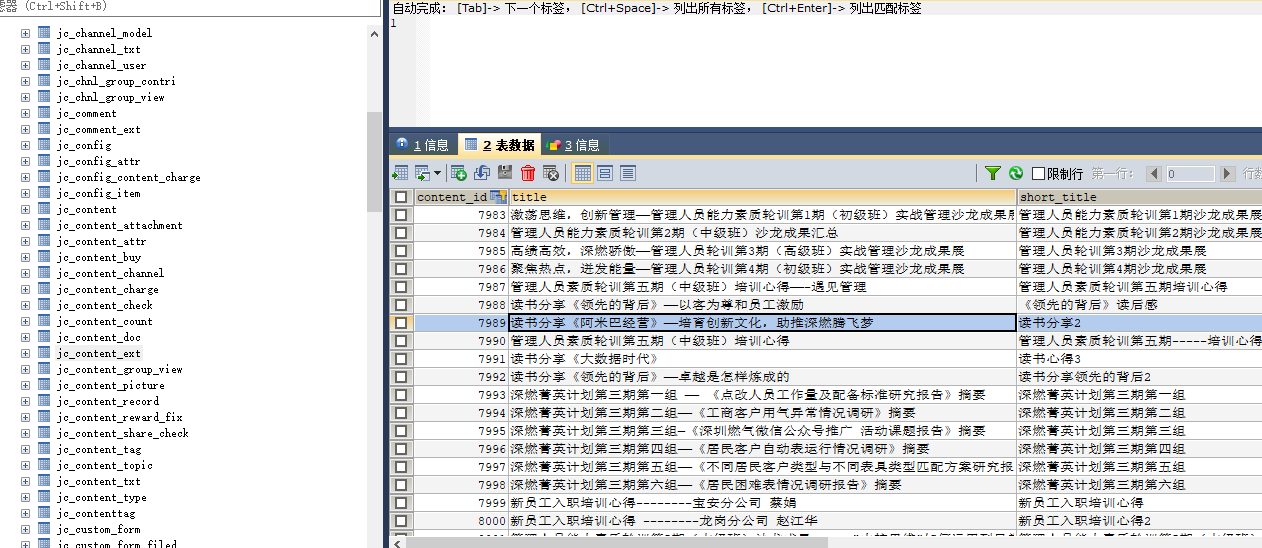Switch to grid view mode icon
This screenshot has height=548, width=1262.
(582, 173)
